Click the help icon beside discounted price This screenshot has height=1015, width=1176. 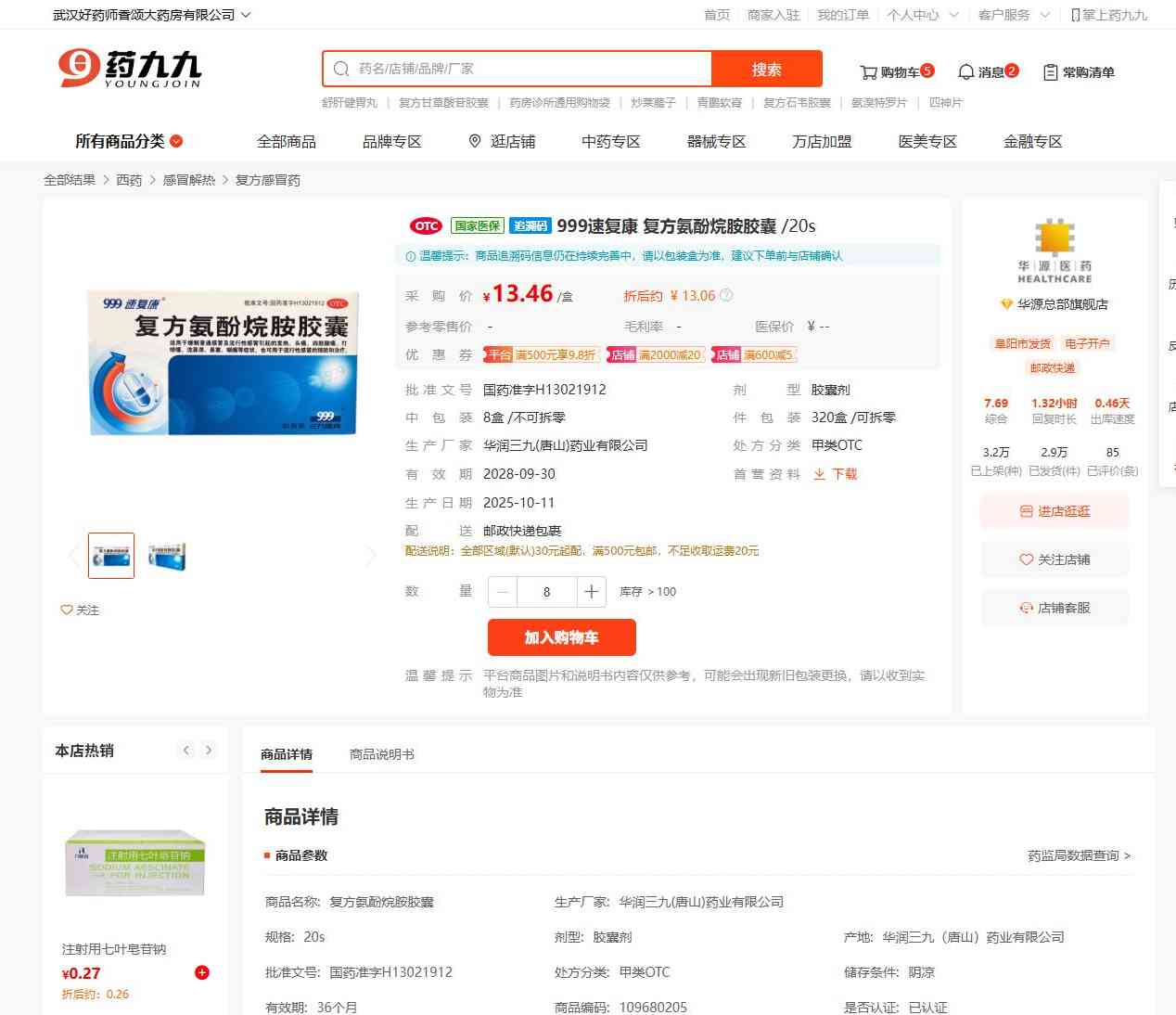coord(726,296)
